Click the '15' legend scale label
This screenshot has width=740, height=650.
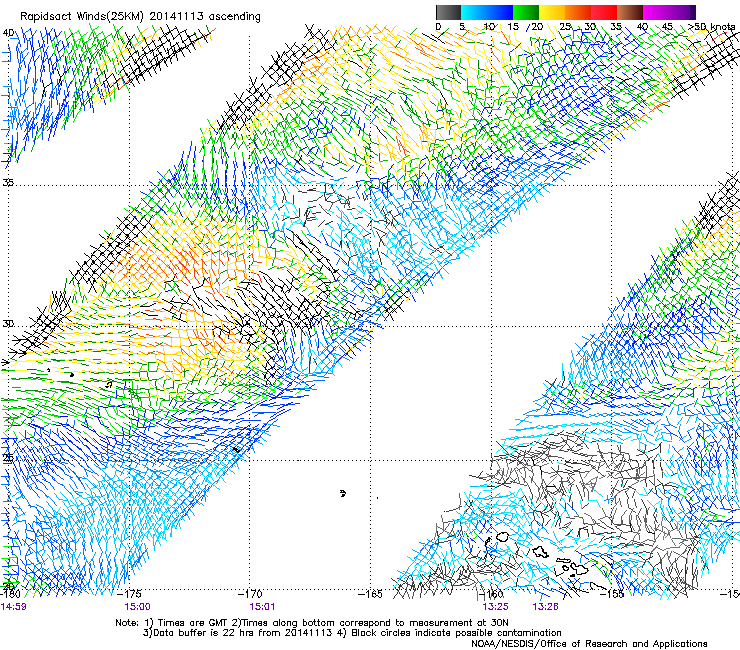click(x=513, y=27)
